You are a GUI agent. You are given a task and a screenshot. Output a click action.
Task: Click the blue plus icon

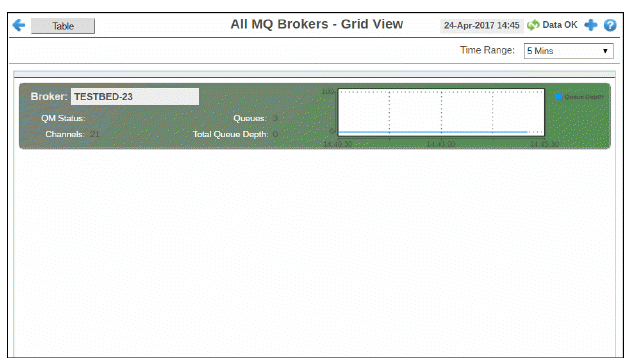(x=591, y=25)
